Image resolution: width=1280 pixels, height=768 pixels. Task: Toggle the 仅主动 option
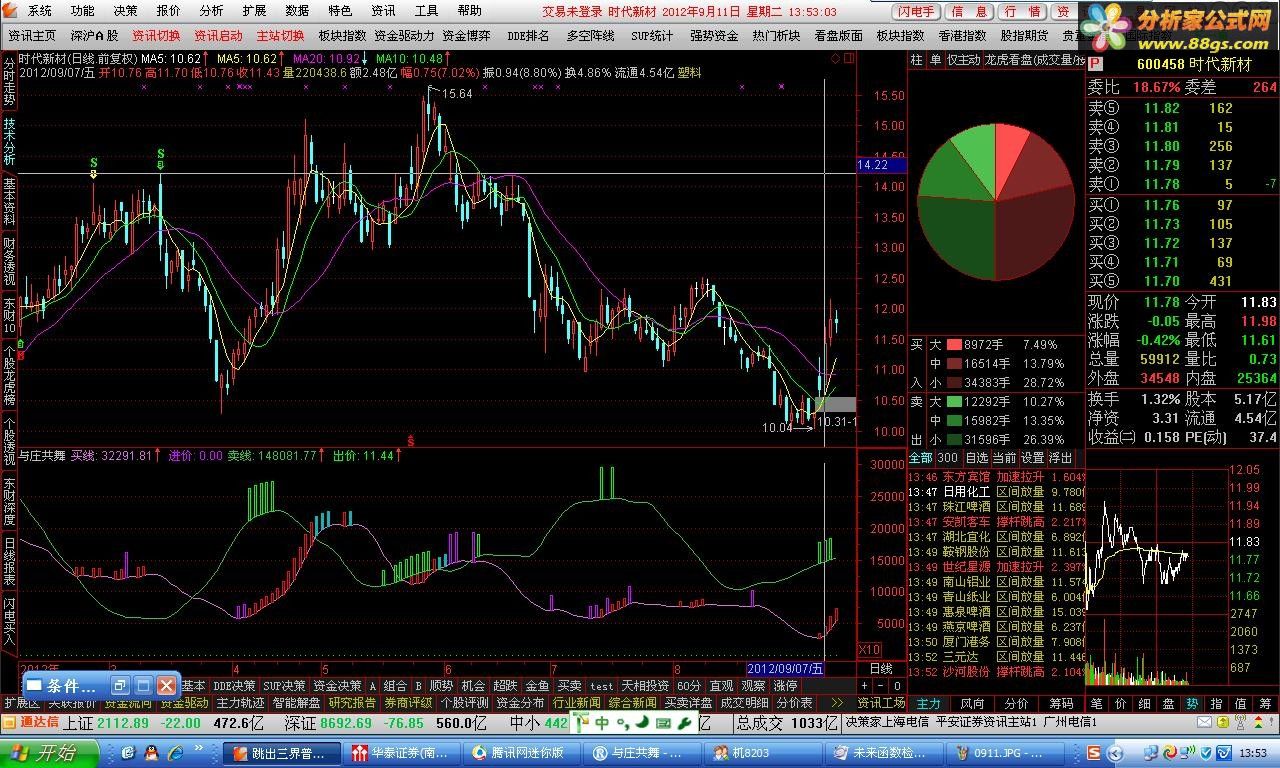963,60
